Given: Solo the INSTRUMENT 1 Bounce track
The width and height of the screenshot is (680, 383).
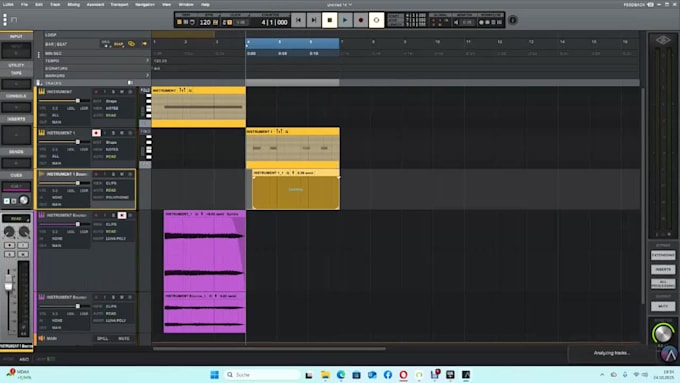Looking at the screenshot, I should point(114,174).
